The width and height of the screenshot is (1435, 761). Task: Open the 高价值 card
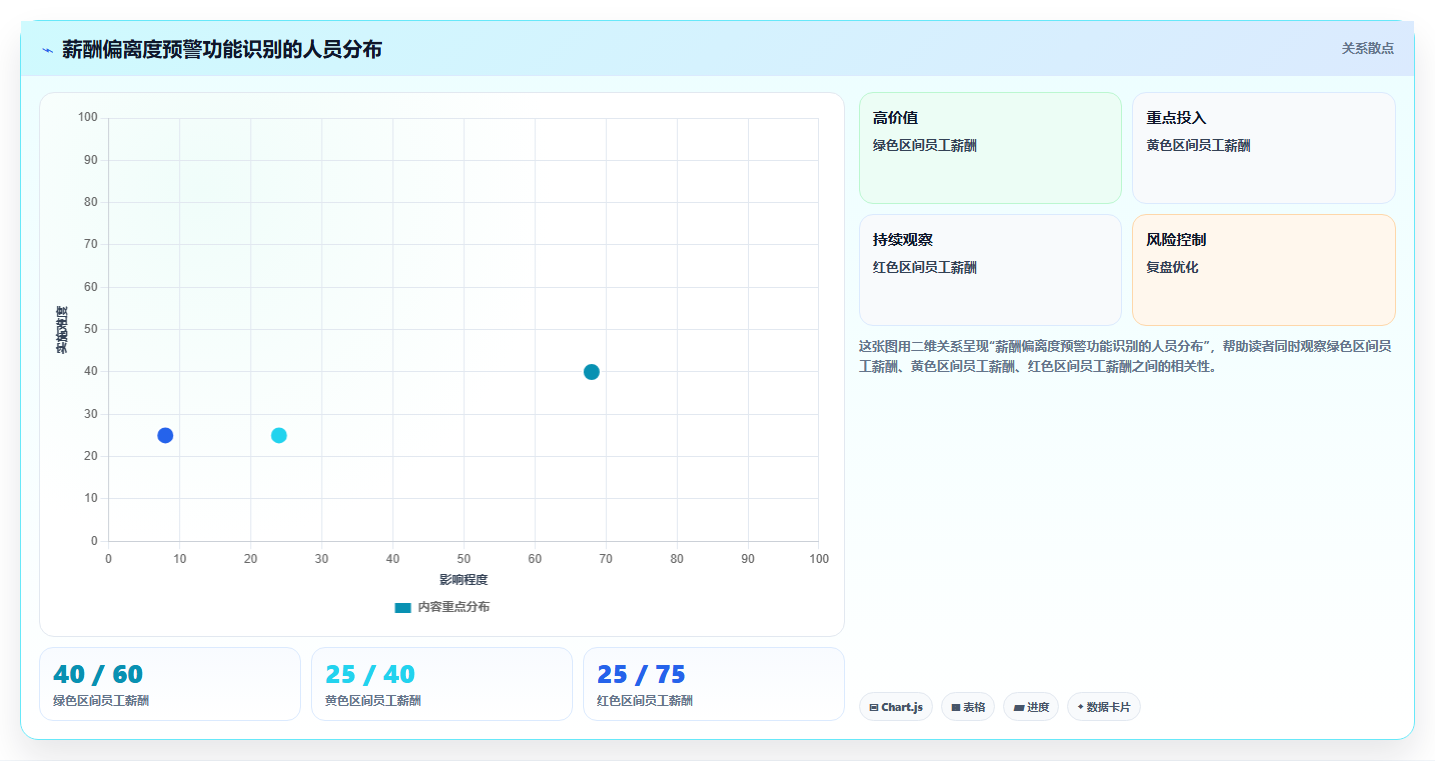click(x=990, y=148)
